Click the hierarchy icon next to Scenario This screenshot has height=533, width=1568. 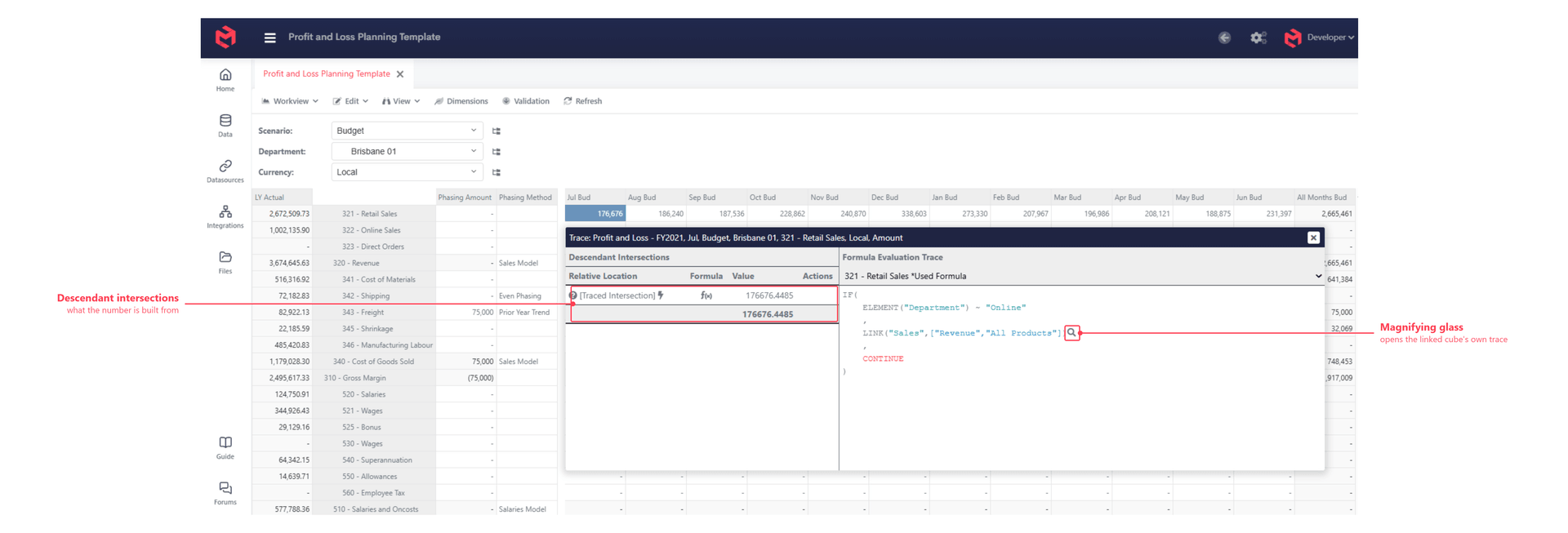pyautogui.click(x=497, y=131)
